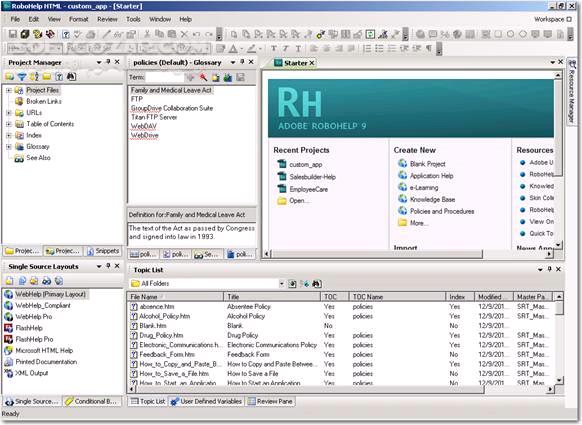Click the Paste icon in the toolbar

(171, 34)
